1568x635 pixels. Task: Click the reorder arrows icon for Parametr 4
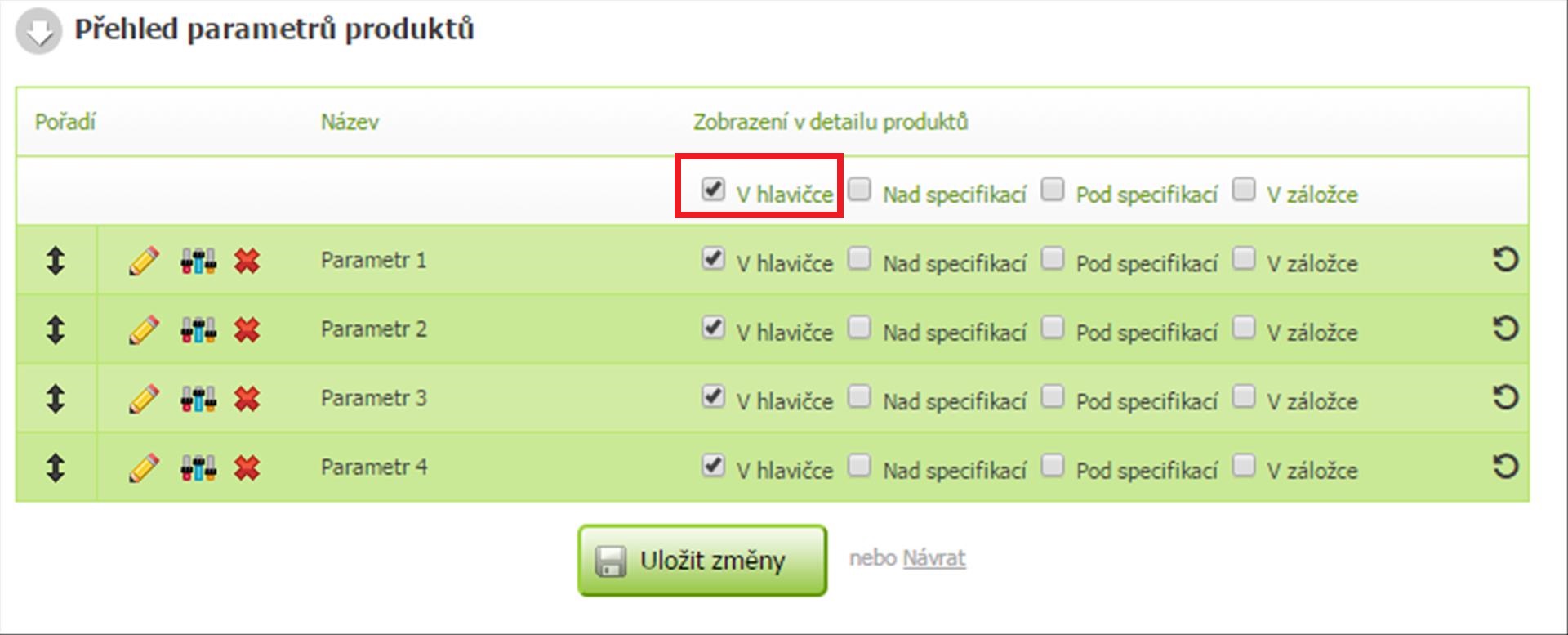tap(56, 467)
